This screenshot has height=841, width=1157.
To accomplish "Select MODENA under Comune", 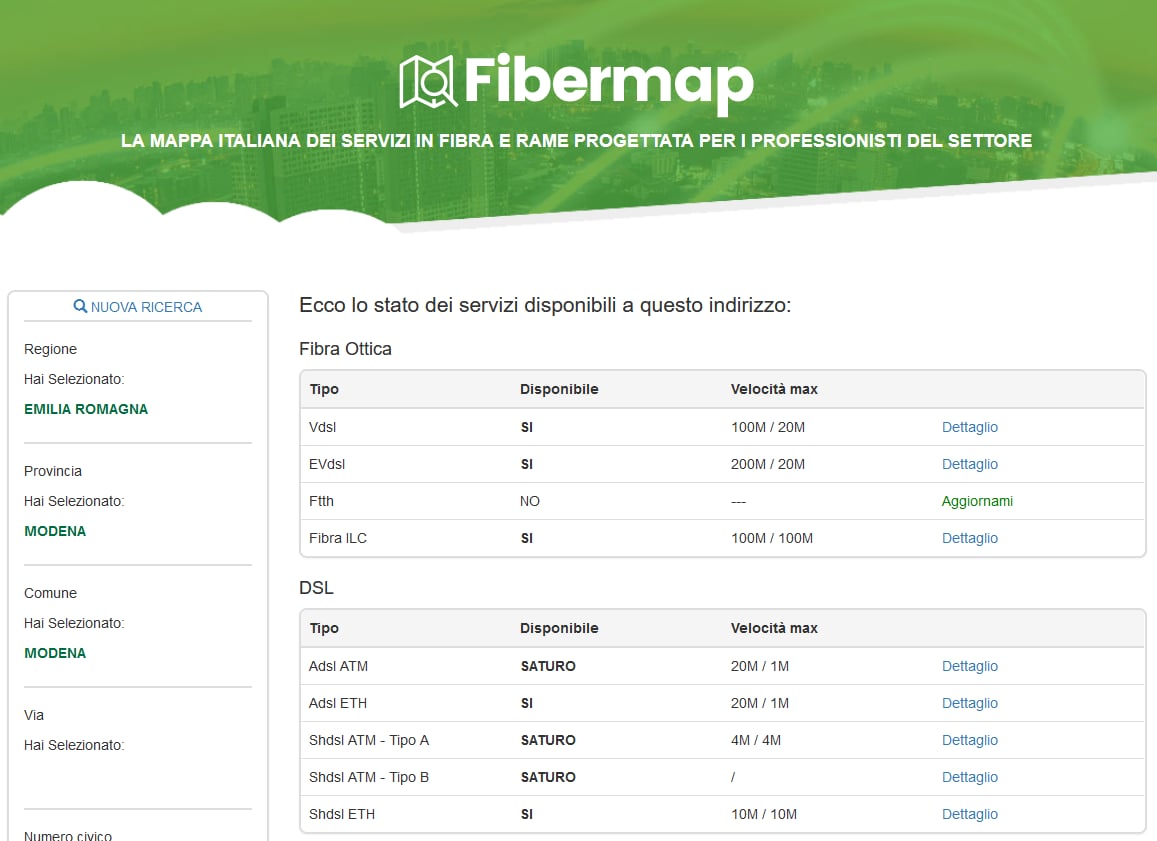I will [x=55, y=653].
